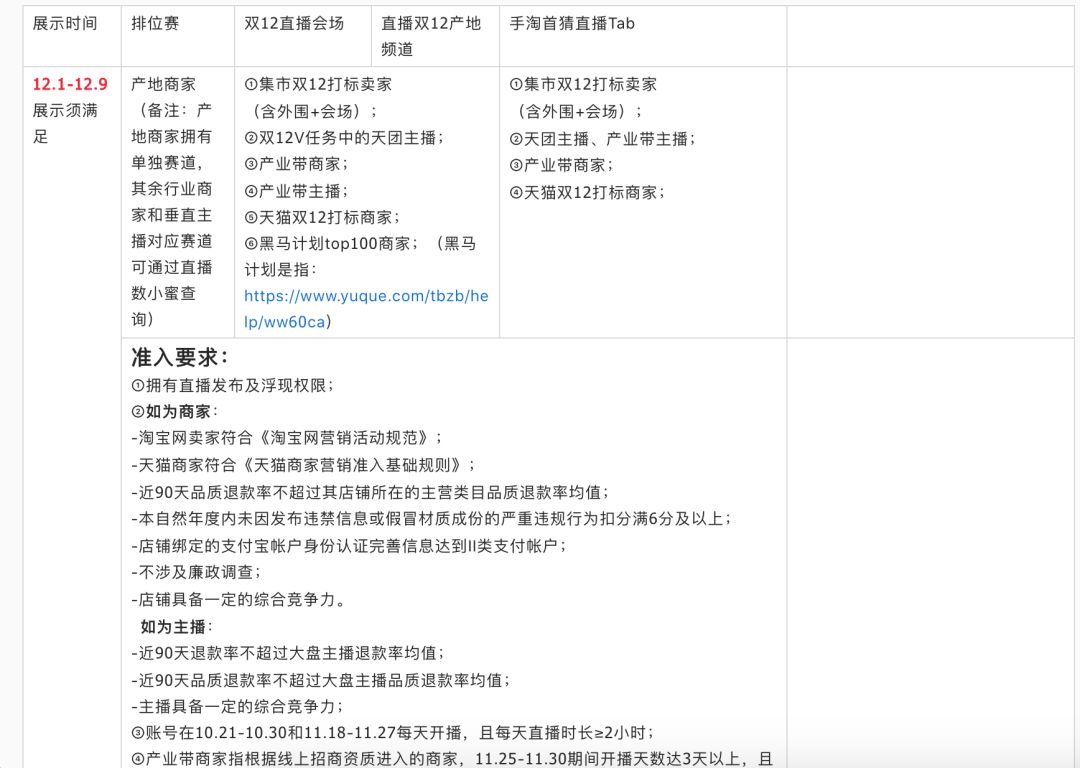Click ②天团主播、产业带主播 line

603,138
